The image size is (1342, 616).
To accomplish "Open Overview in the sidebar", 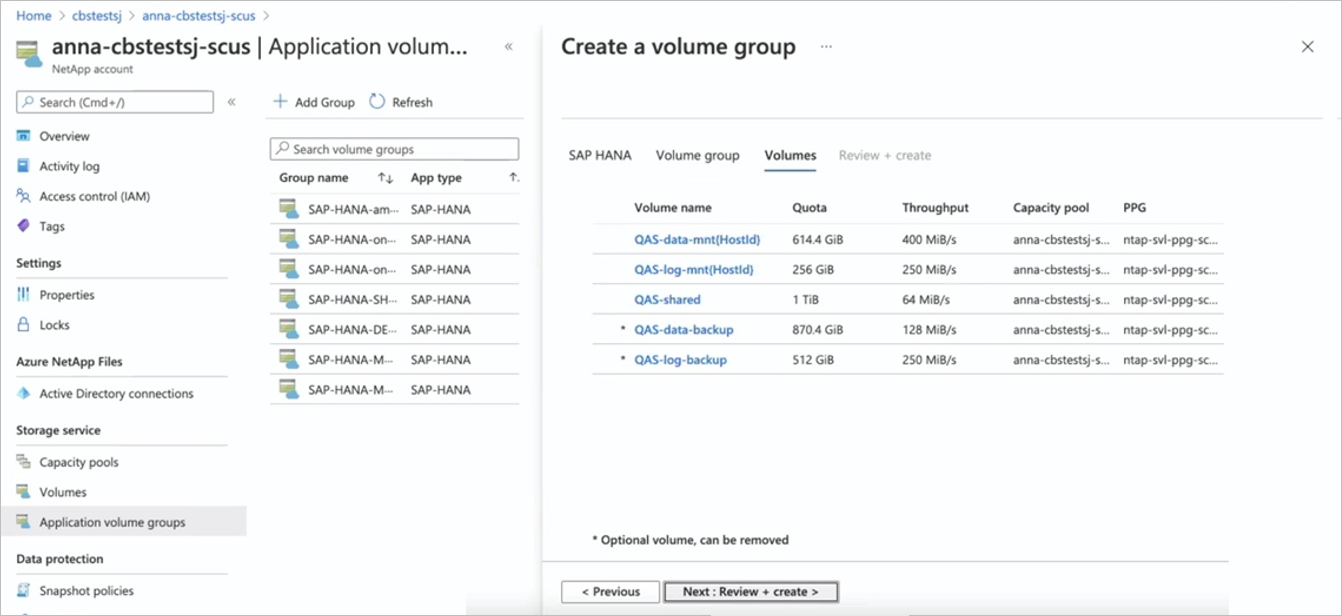I will 64,136.
